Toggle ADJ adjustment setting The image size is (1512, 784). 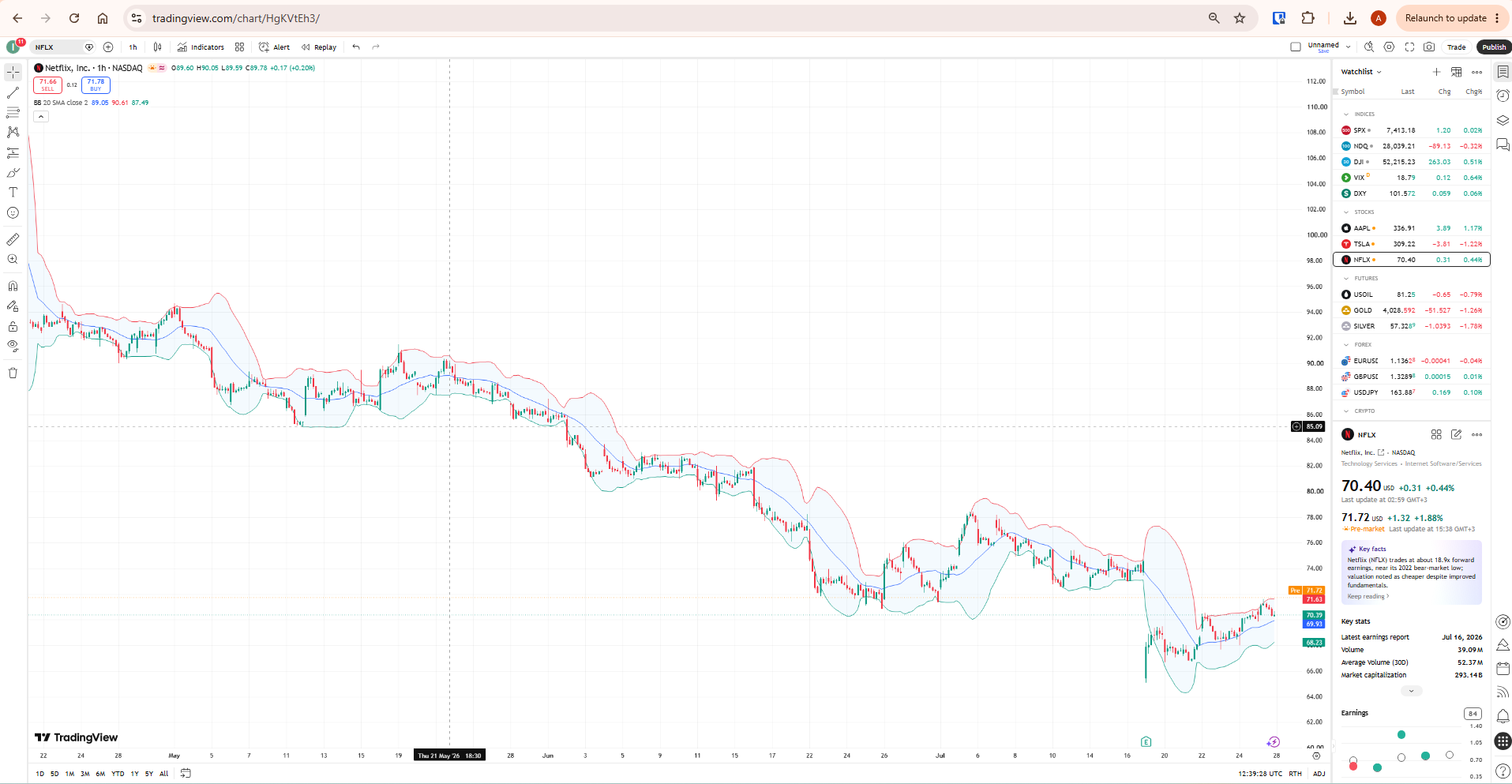point(1319,774)
